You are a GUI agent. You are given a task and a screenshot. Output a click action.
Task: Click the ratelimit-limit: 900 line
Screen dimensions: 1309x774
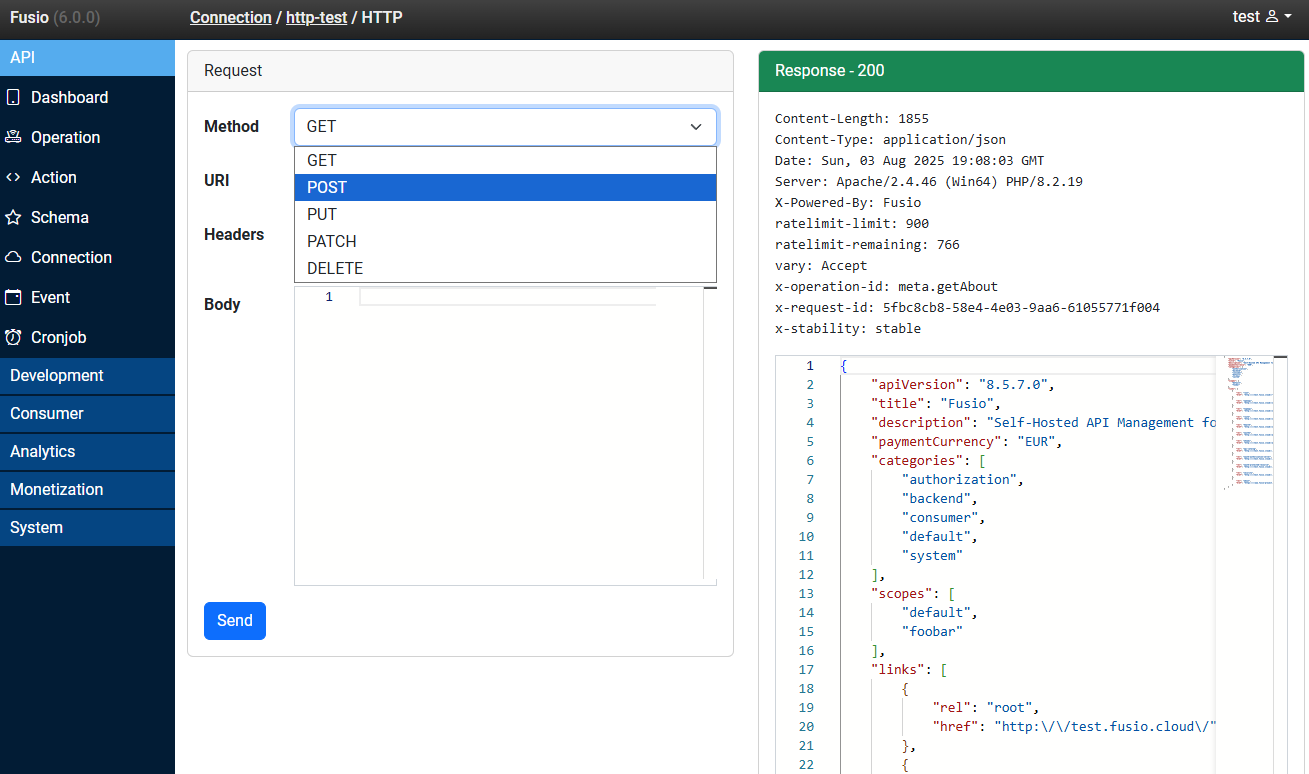click(852, 223)
